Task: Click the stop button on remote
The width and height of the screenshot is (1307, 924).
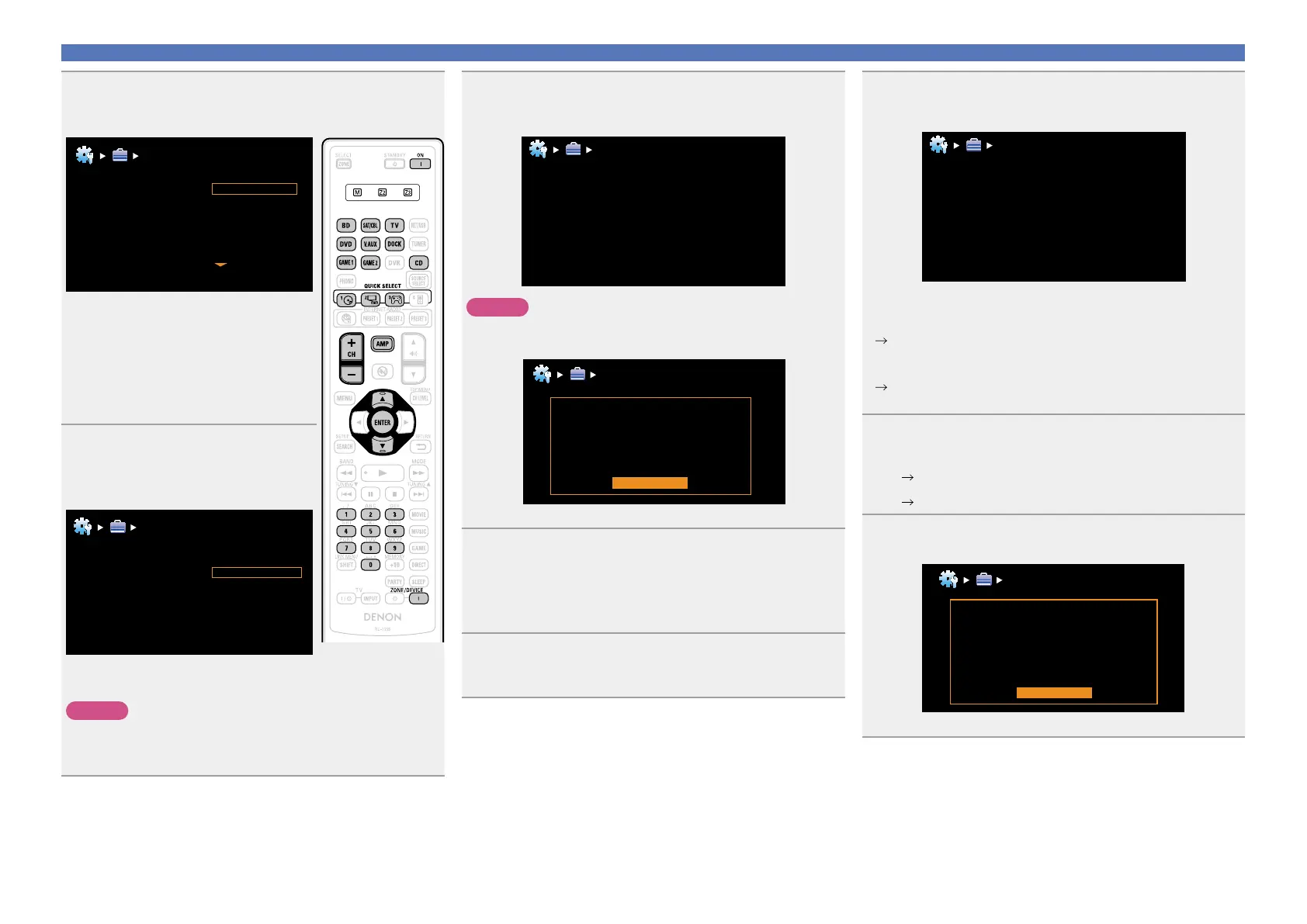Action: (394, 493)
